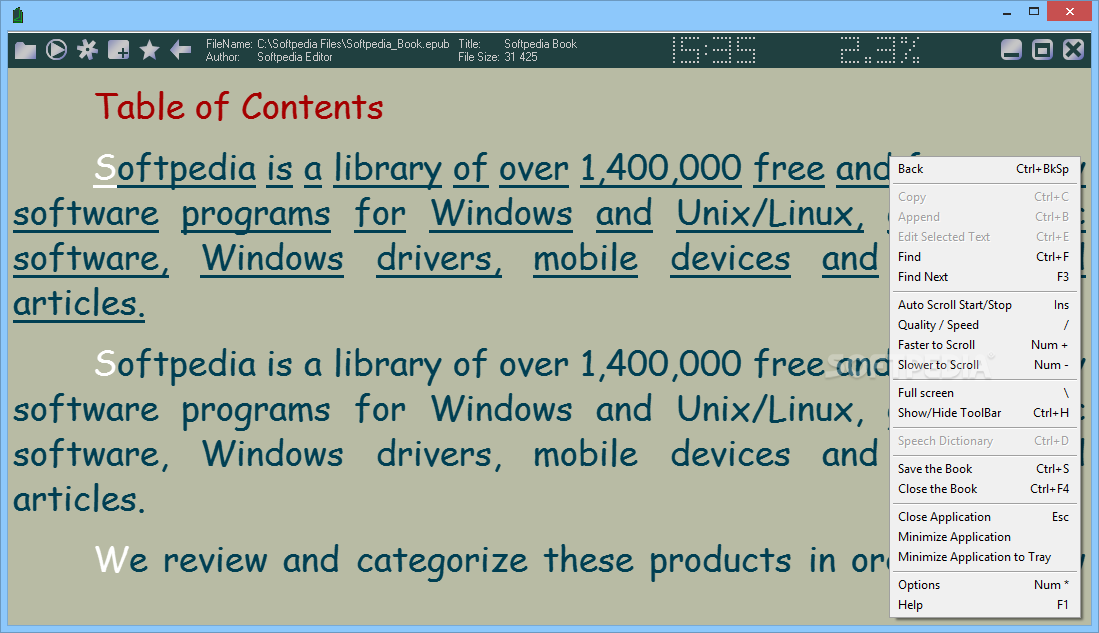Select Slower to Scroll
The height and width of the screenshot is (633, 1099).
983,365
